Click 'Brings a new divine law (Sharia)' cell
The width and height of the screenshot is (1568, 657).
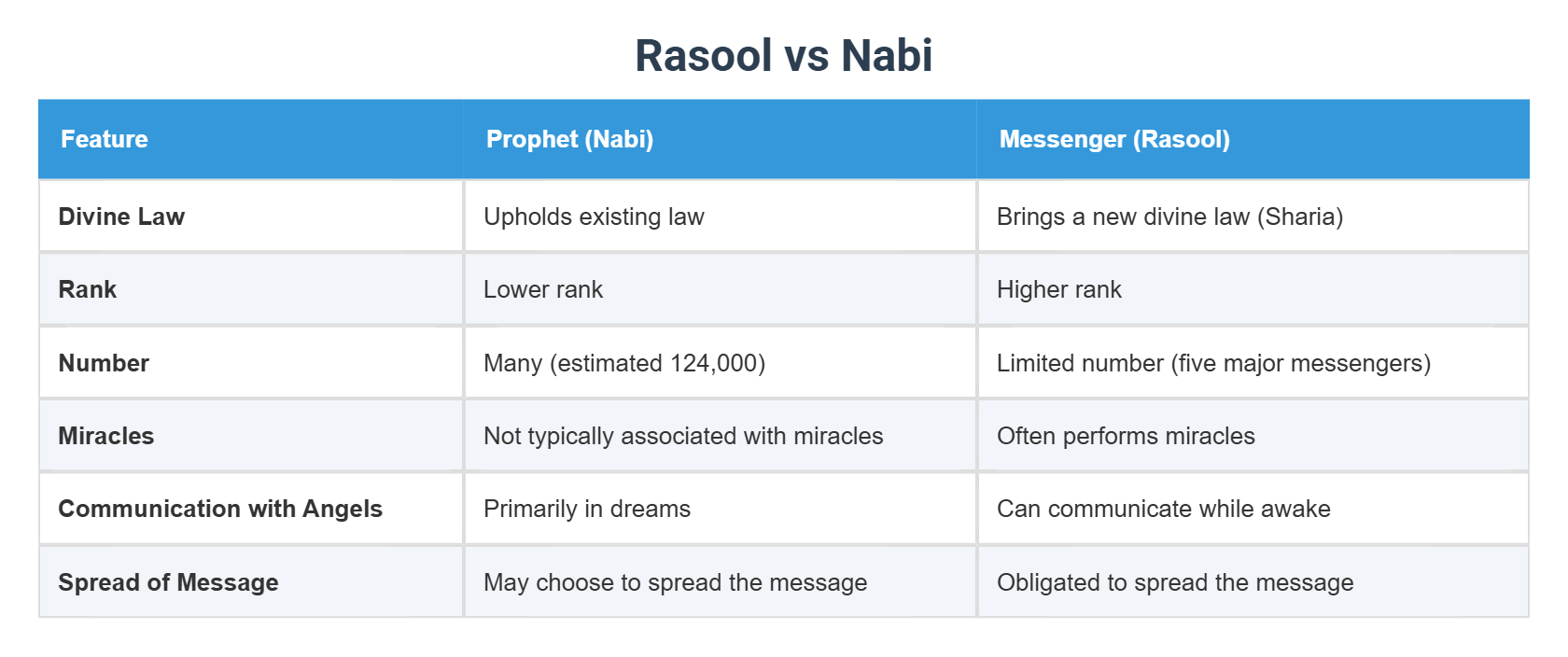click(1253, 217)
